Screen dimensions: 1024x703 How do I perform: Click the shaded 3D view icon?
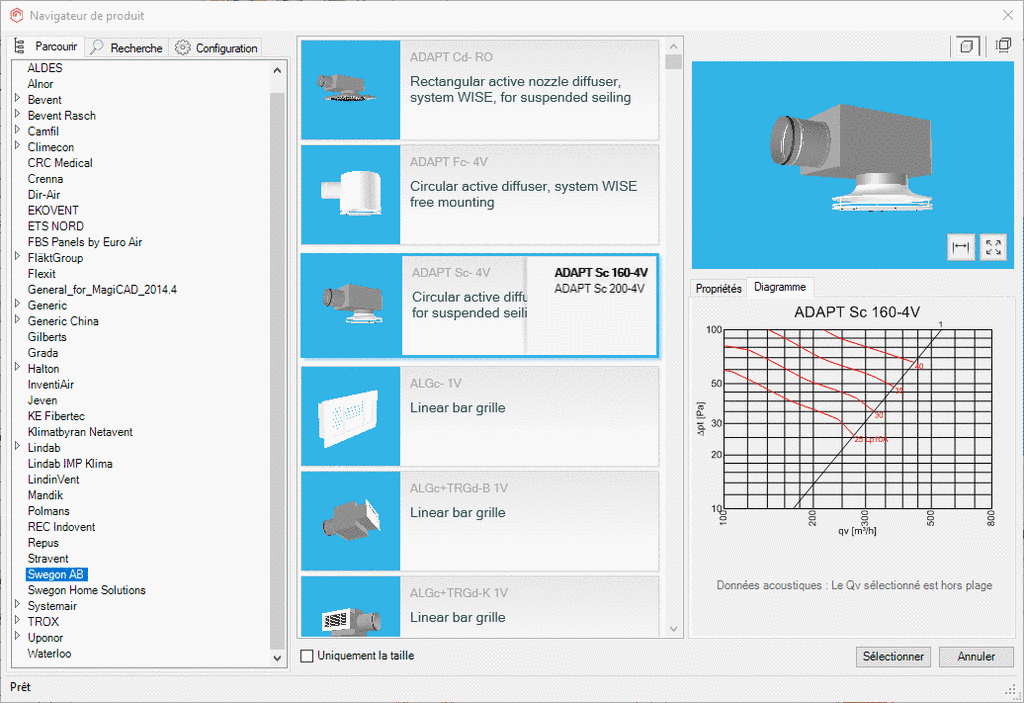tap(967, 46)
